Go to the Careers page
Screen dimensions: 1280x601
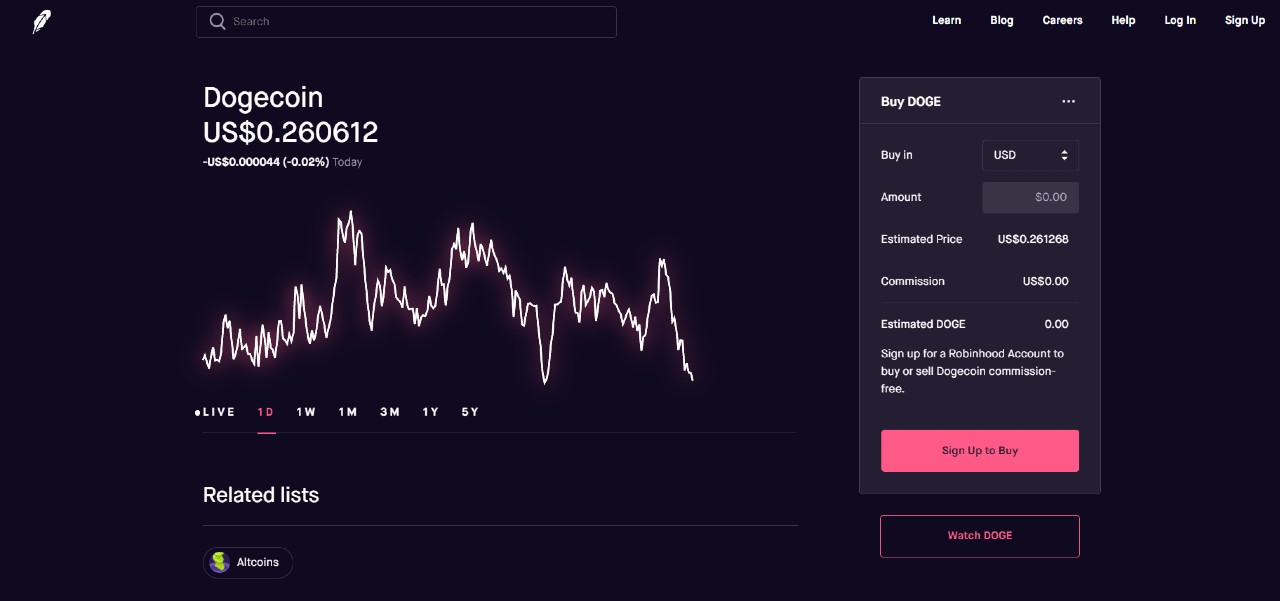click(1062, 20)
